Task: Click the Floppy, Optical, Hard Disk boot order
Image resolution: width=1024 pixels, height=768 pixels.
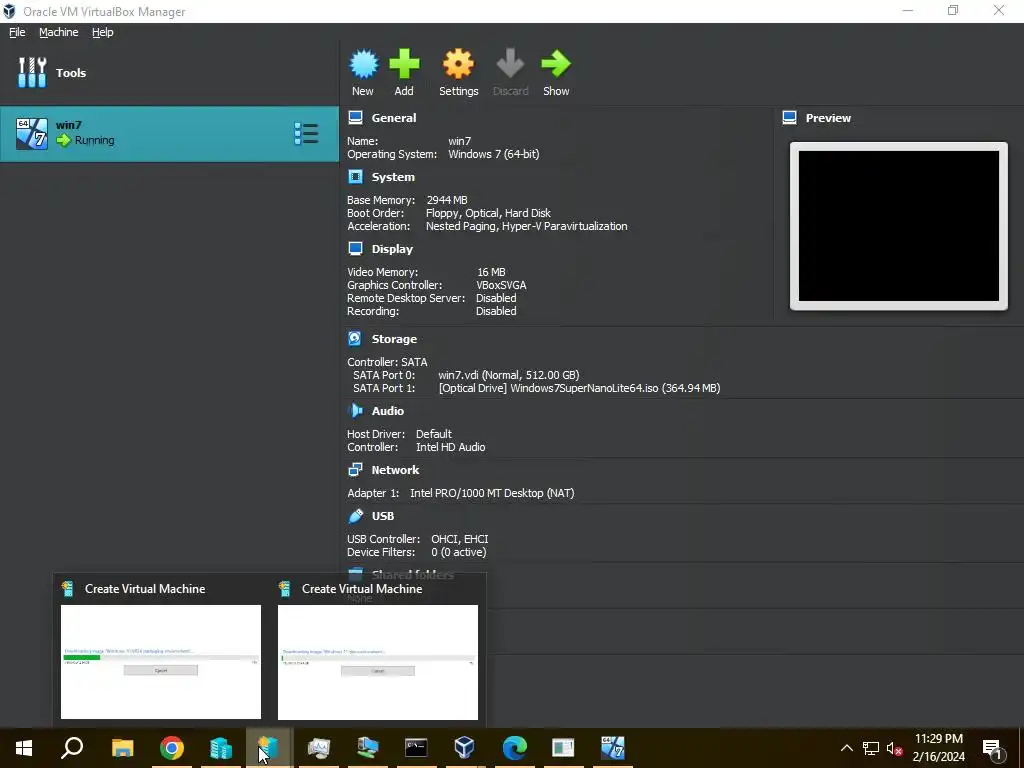Action: pos(488,213)
